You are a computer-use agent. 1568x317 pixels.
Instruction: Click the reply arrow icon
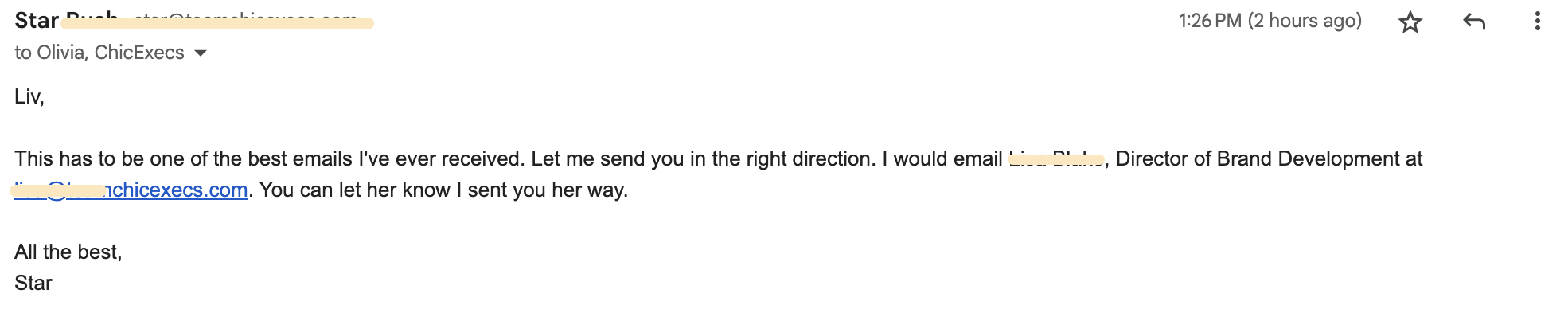[1474, 22]
